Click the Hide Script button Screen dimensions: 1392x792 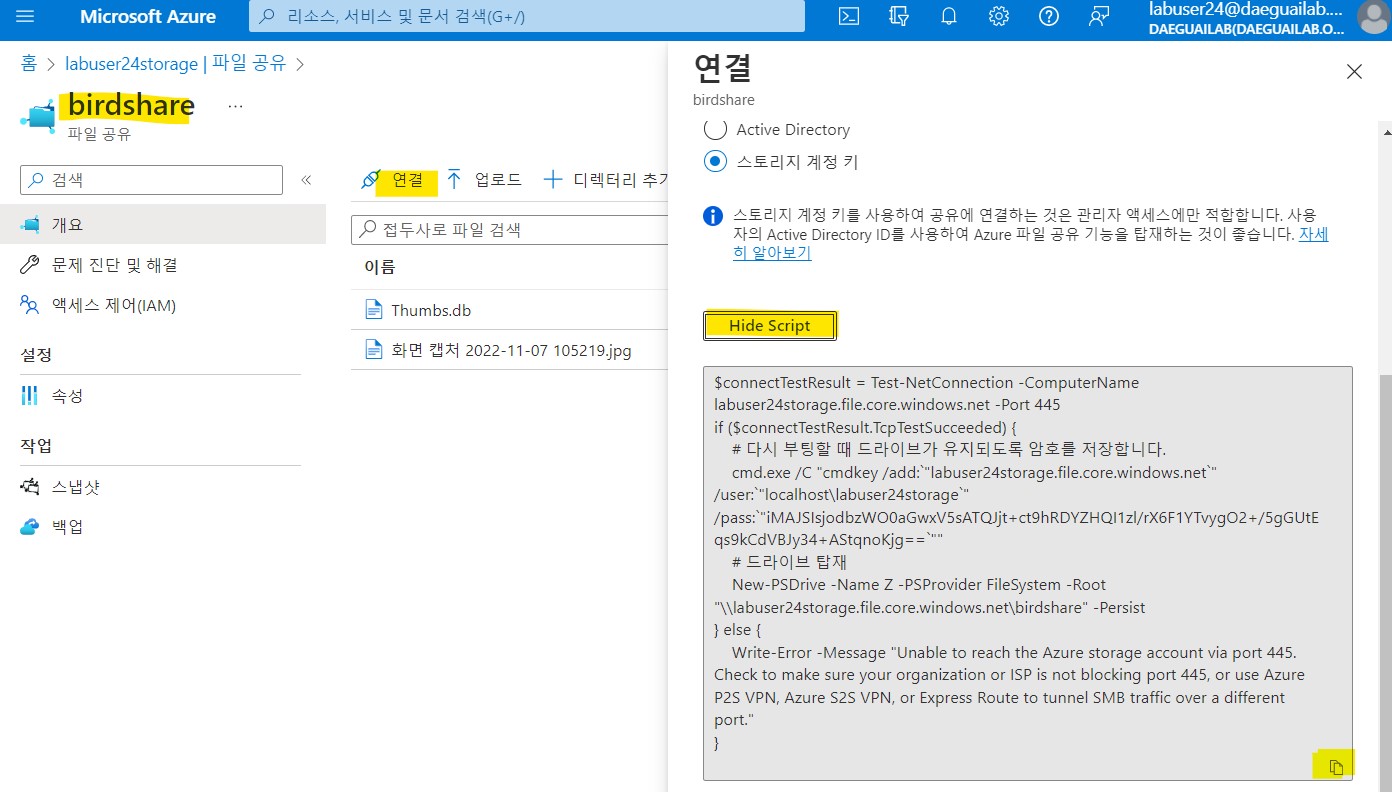tap(770, 326)
